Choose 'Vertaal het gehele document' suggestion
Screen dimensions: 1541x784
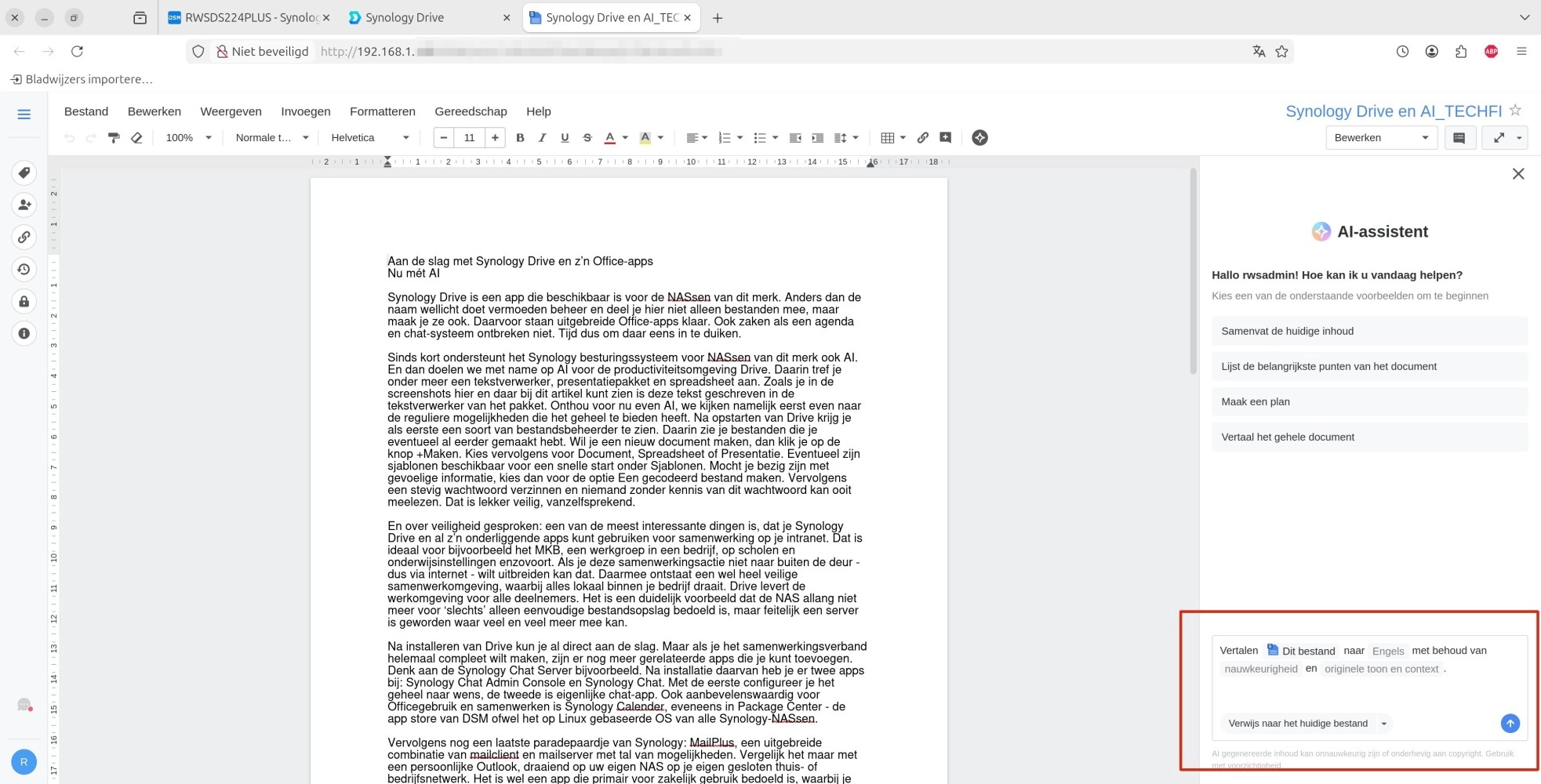[x=1368, y=437]
